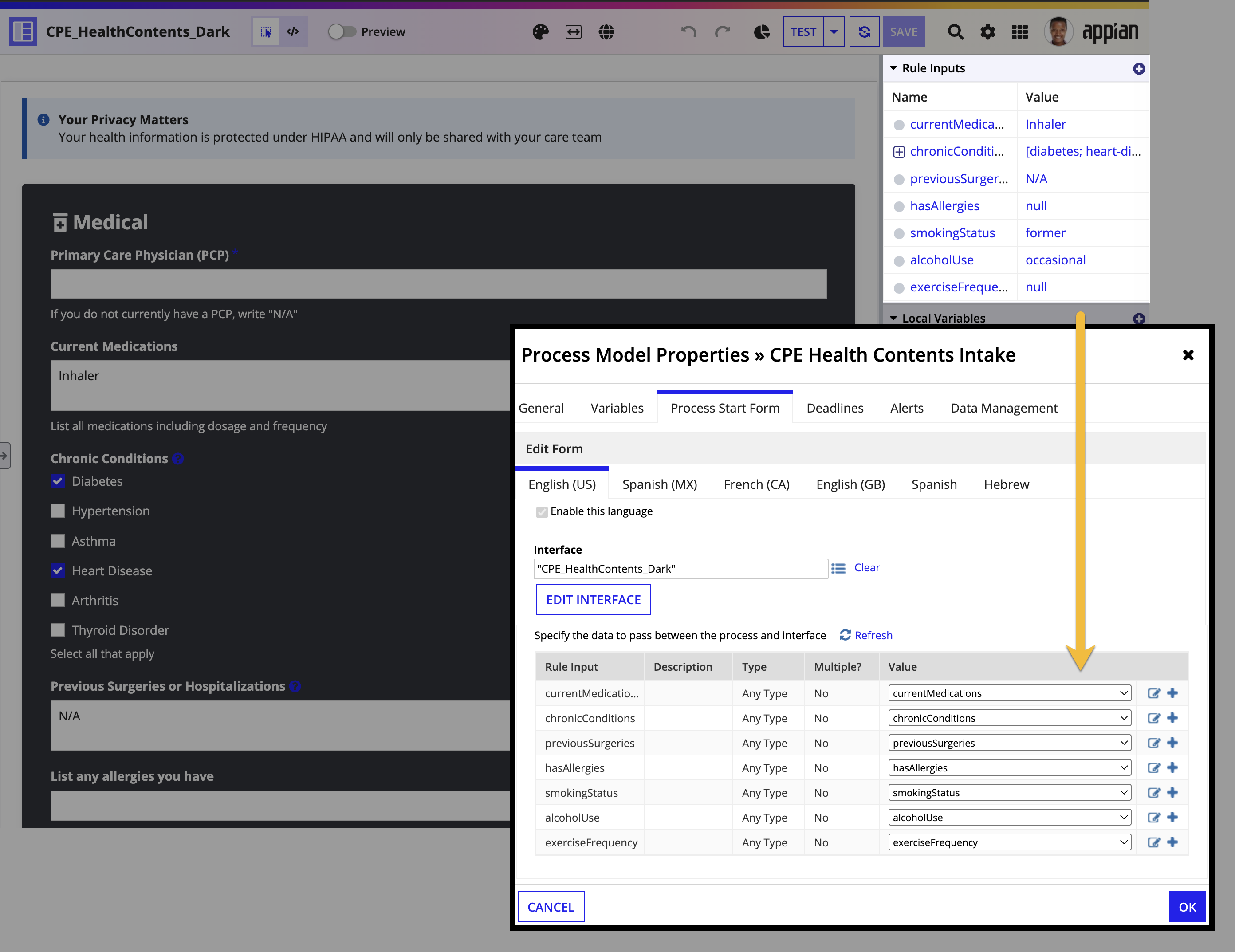The height and width of the screenshot is (952, 1235).
Task: Open the globe language icon
Action: 606,32
